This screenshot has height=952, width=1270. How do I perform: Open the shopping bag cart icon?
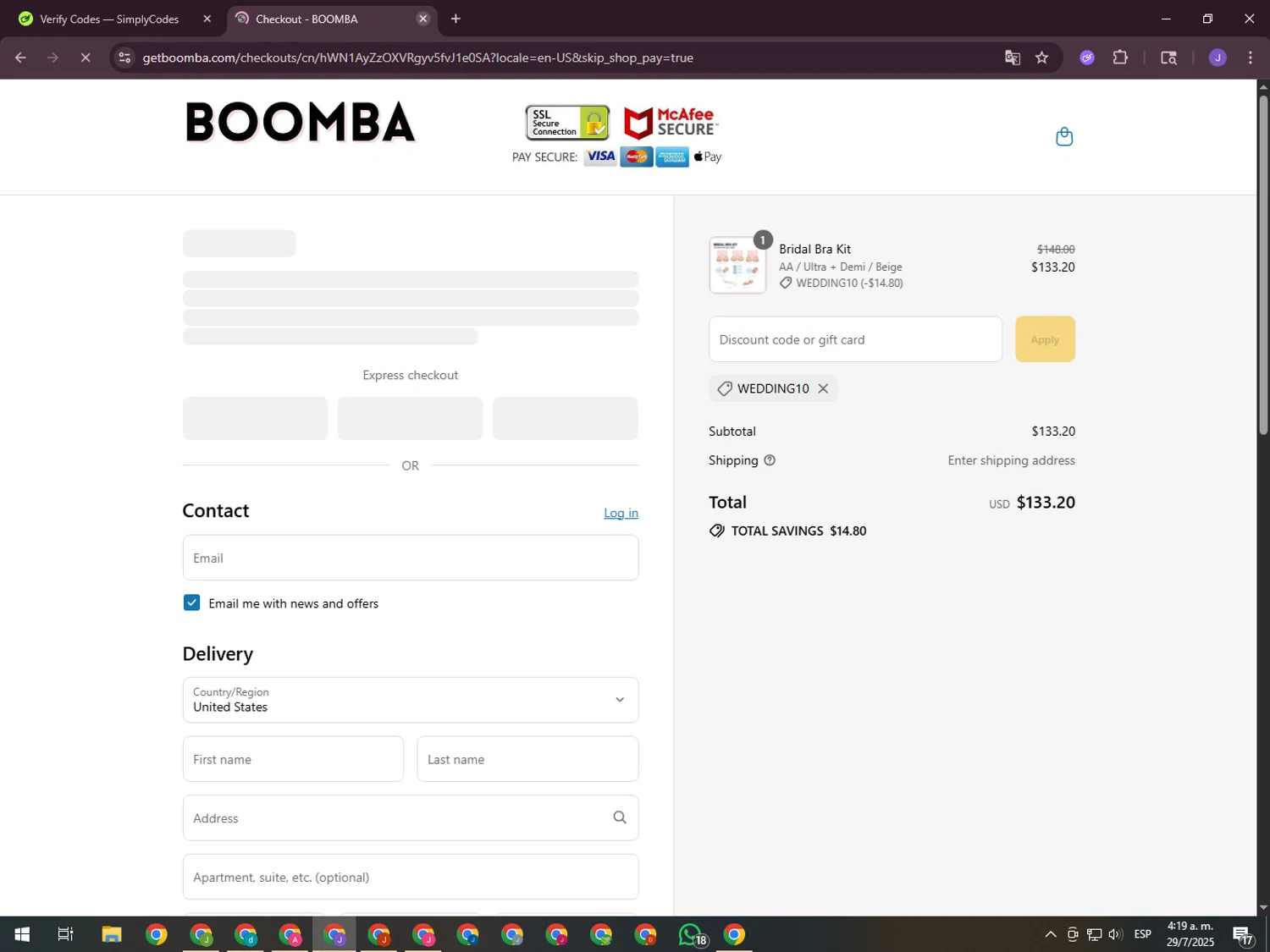coord(1064,136)
